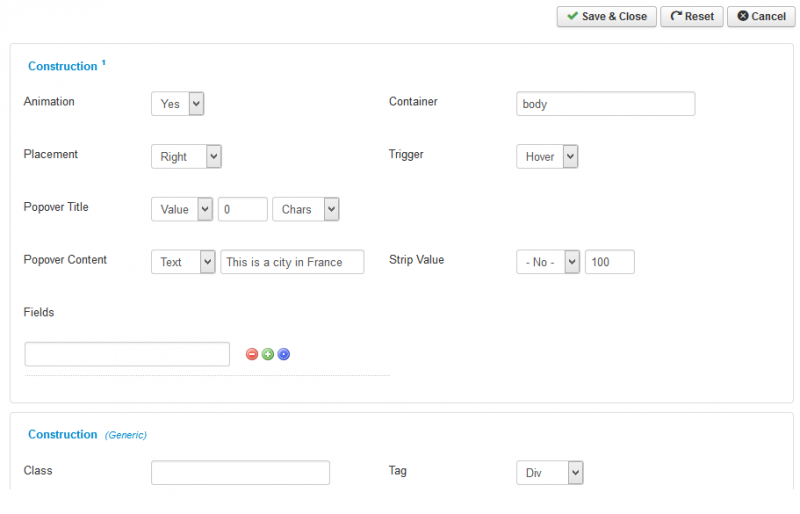Open the Trigger Hover dropdown
Image resolution: width=800 pixels, height=514 pixels.
(x=547, y=156)
